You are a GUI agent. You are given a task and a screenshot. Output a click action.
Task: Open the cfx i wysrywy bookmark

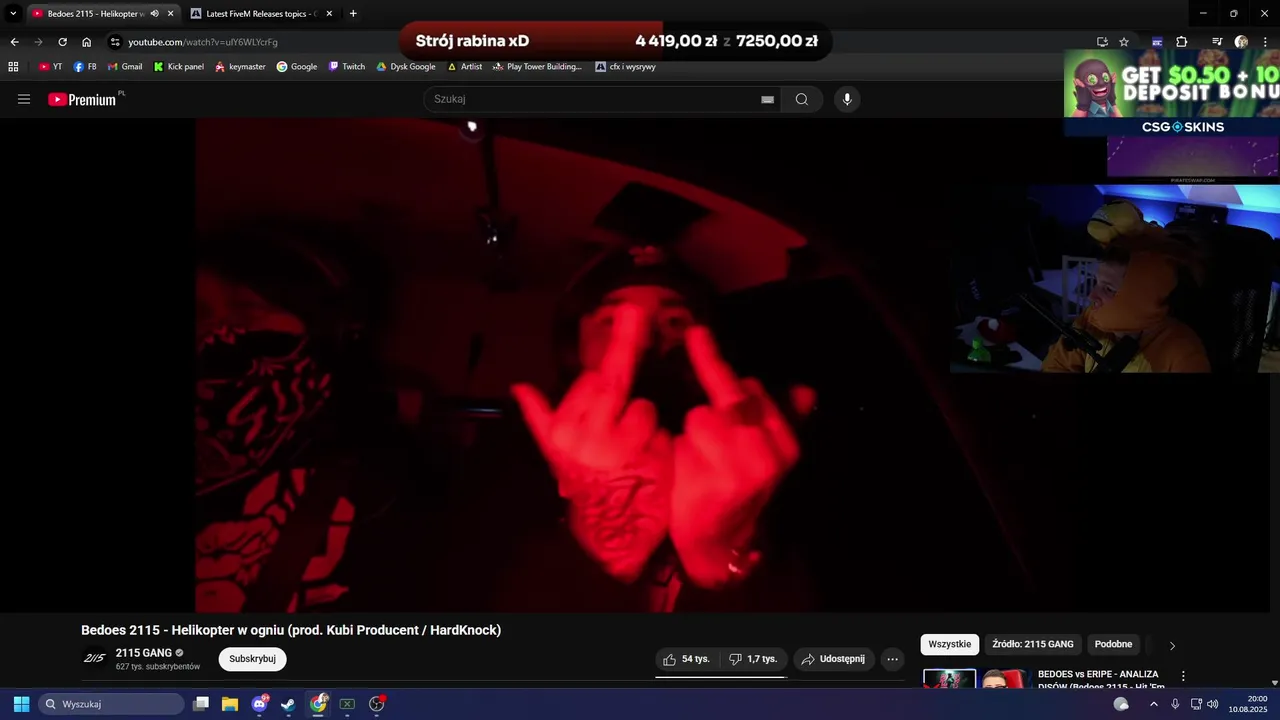click(625, 67)
